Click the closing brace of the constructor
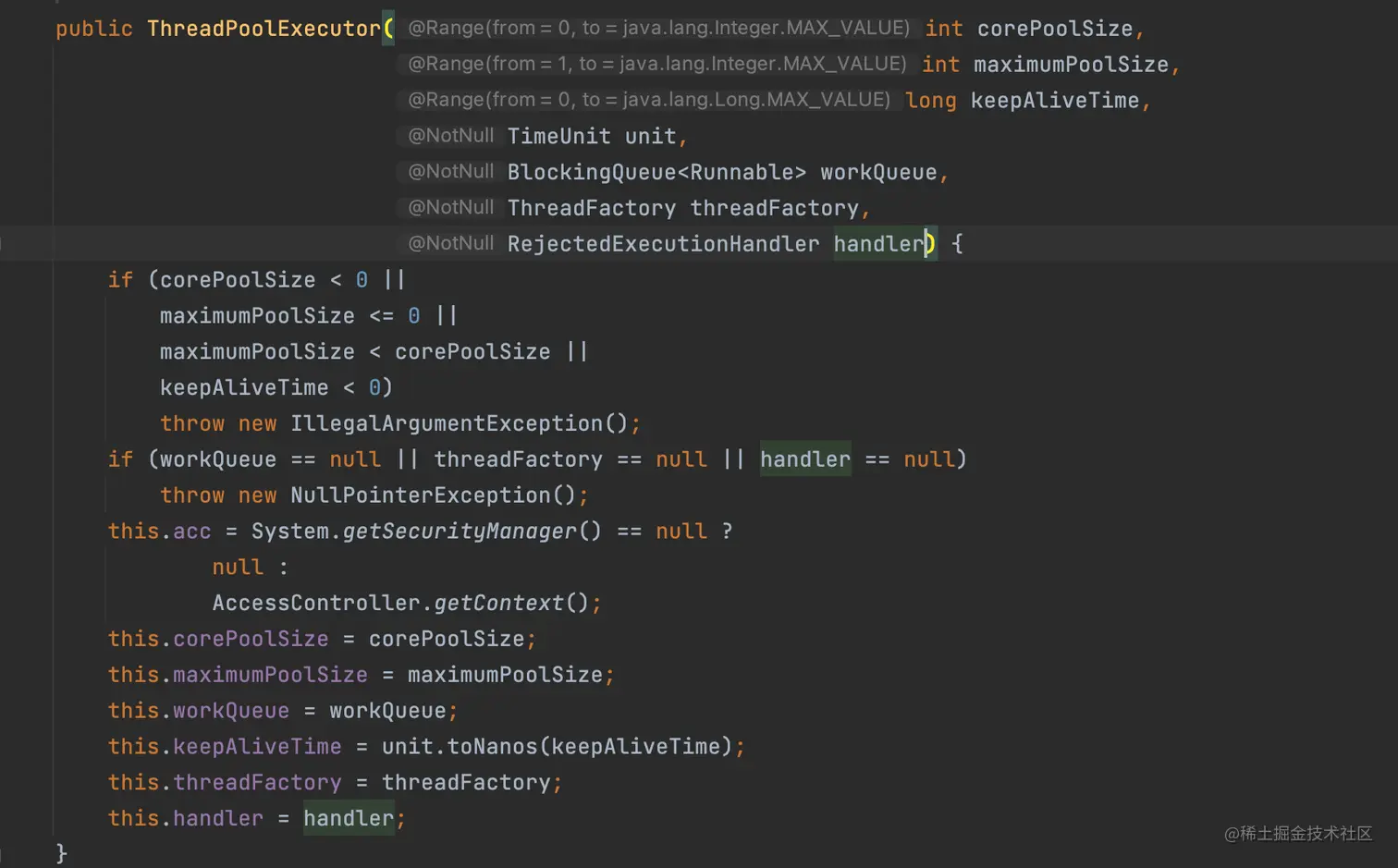Viewport: 1398px width, 868px height. [61, 853]
